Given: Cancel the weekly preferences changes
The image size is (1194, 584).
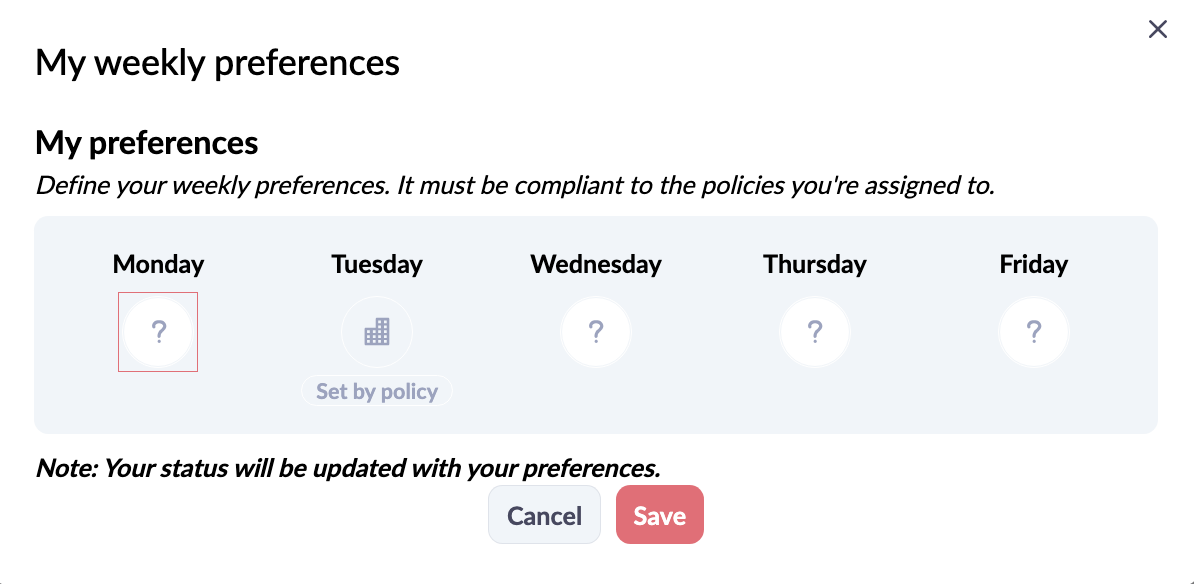Looking at the screenshot, I should (x=544, y=515).
